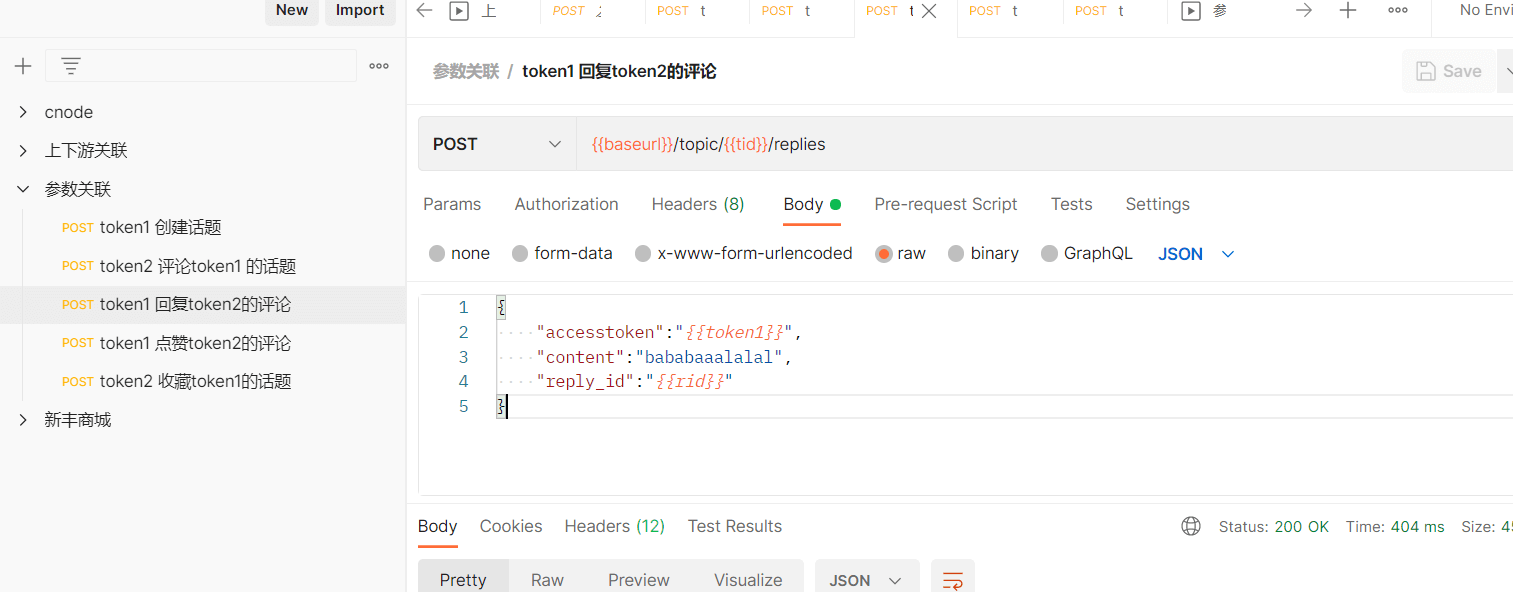
Task: Click the filter icon in the sidebar
Action: pos(70,66)
